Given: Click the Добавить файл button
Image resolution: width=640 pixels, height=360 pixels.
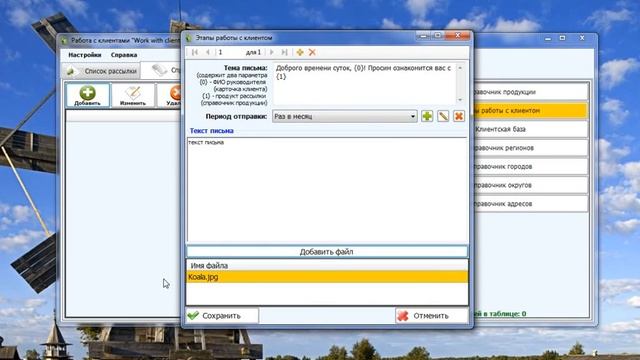Looking at the screenshot, I should [x=327, y=252].
